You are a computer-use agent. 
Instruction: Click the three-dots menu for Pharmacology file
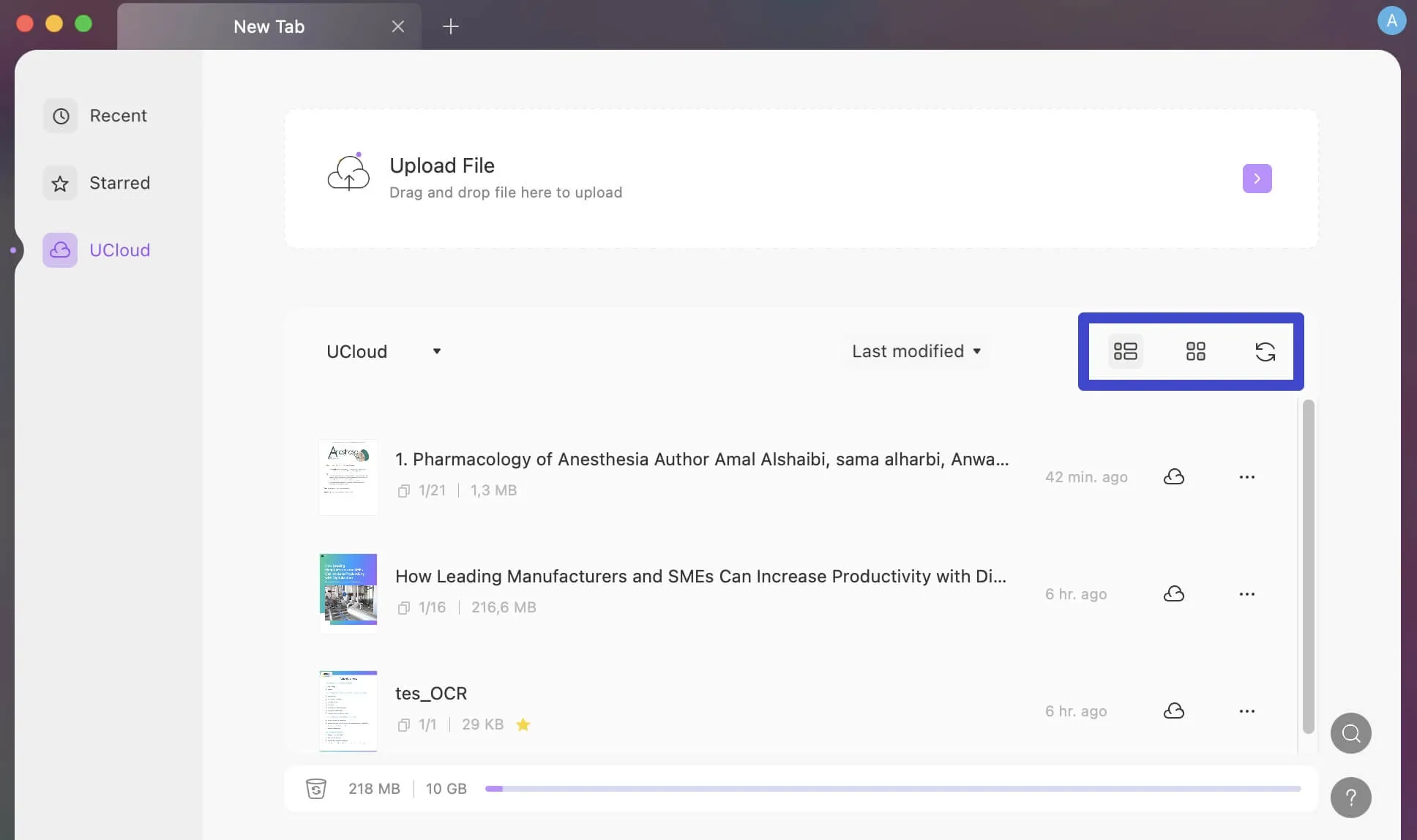point(1246,477)
